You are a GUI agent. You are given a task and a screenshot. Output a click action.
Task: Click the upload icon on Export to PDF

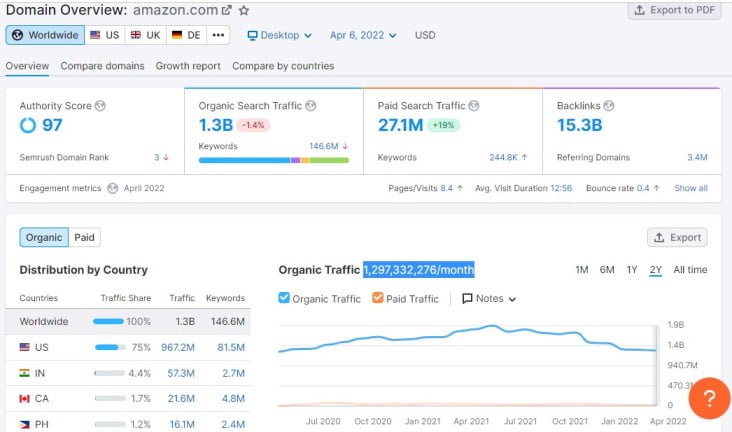coord(640,10)
